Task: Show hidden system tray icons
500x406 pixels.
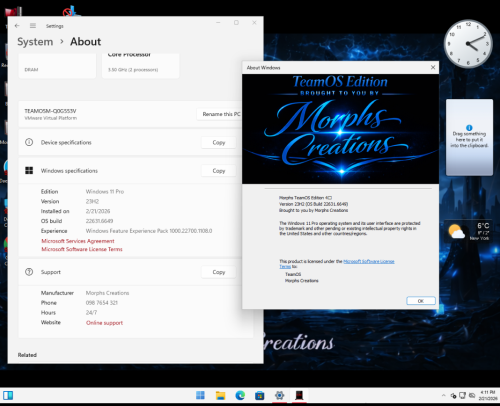Action: [443, 396]
